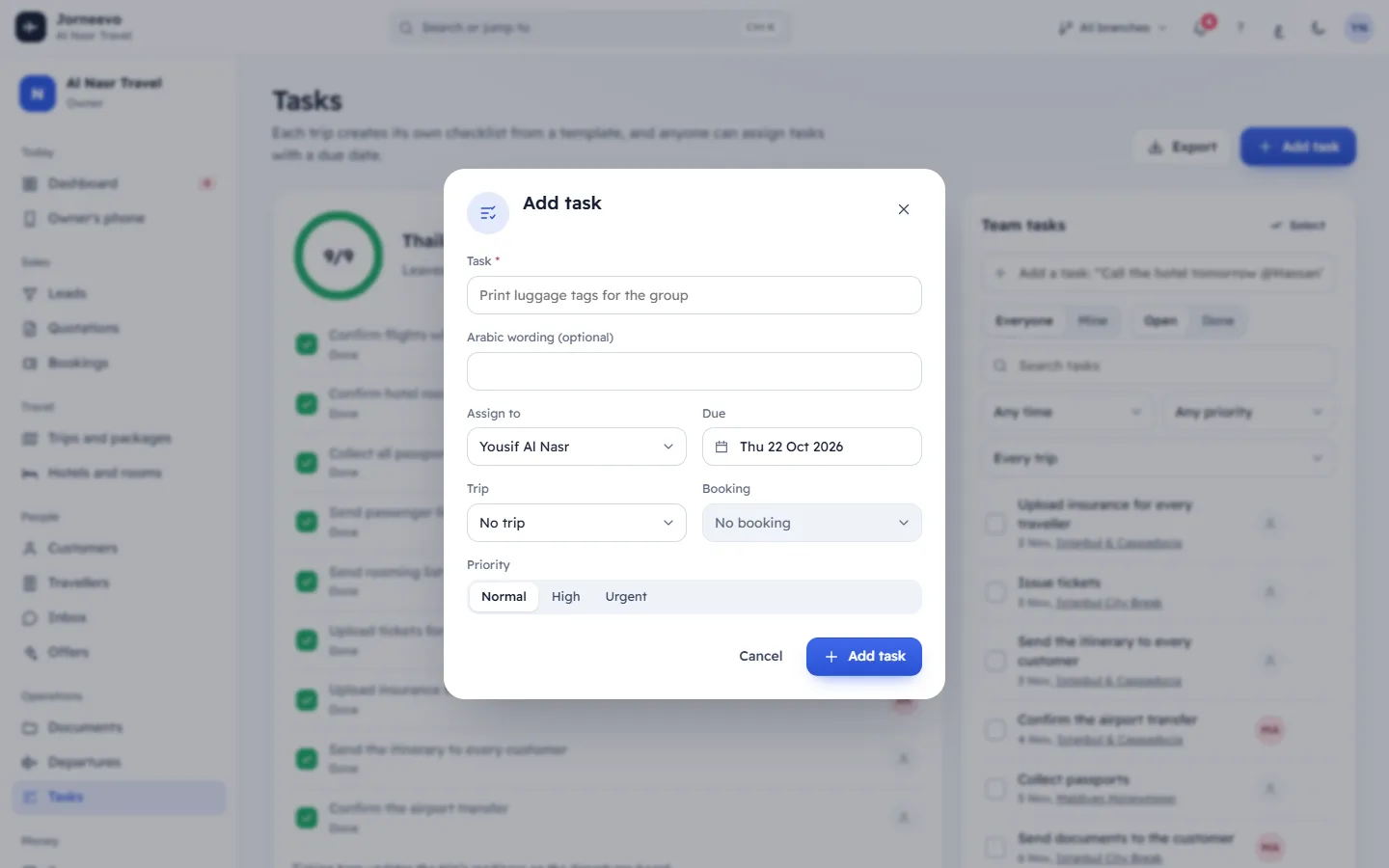
Task: Check the Issue tickets task checkbox
Action: coord(995,591)
